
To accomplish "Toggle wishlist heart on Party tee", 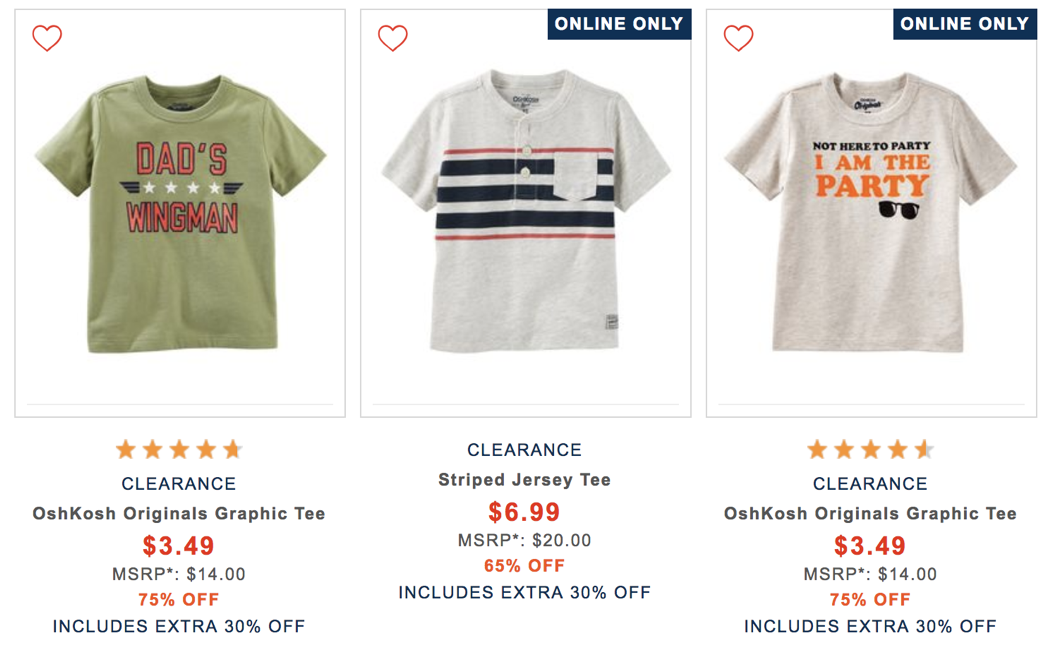I will tap(738, 38).
